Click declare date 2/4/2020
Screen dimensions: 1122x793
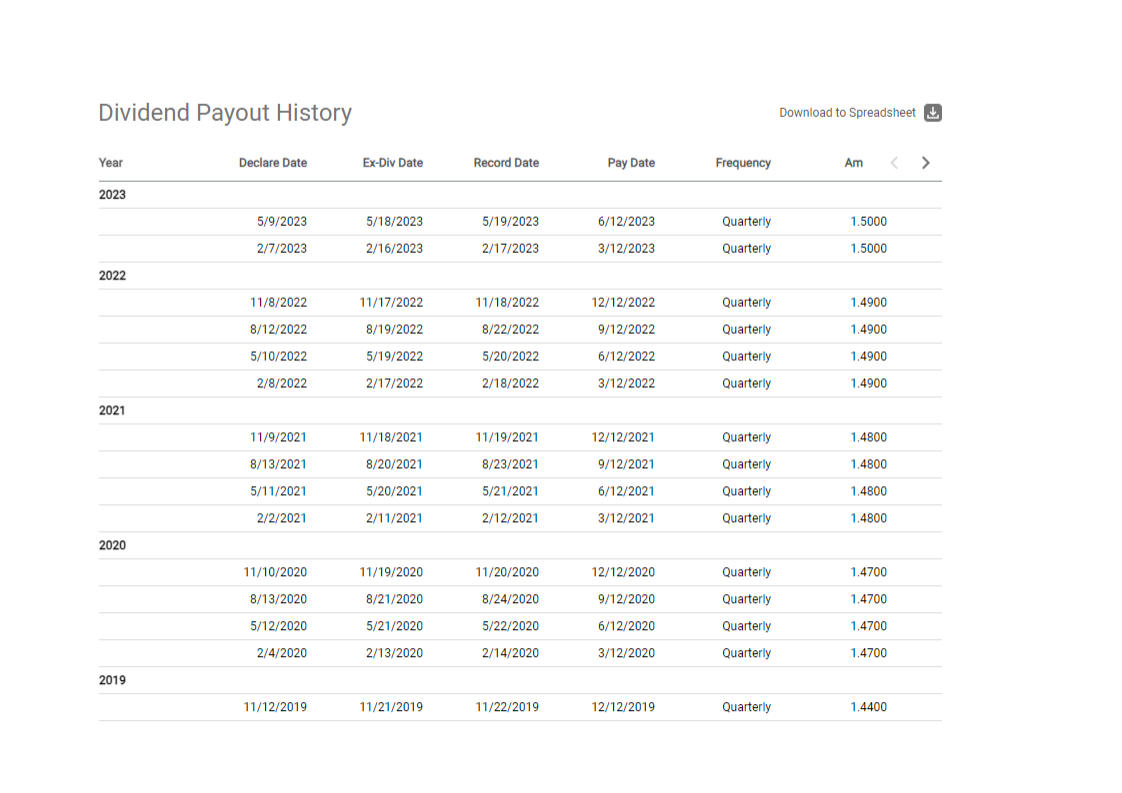[282, 653]
